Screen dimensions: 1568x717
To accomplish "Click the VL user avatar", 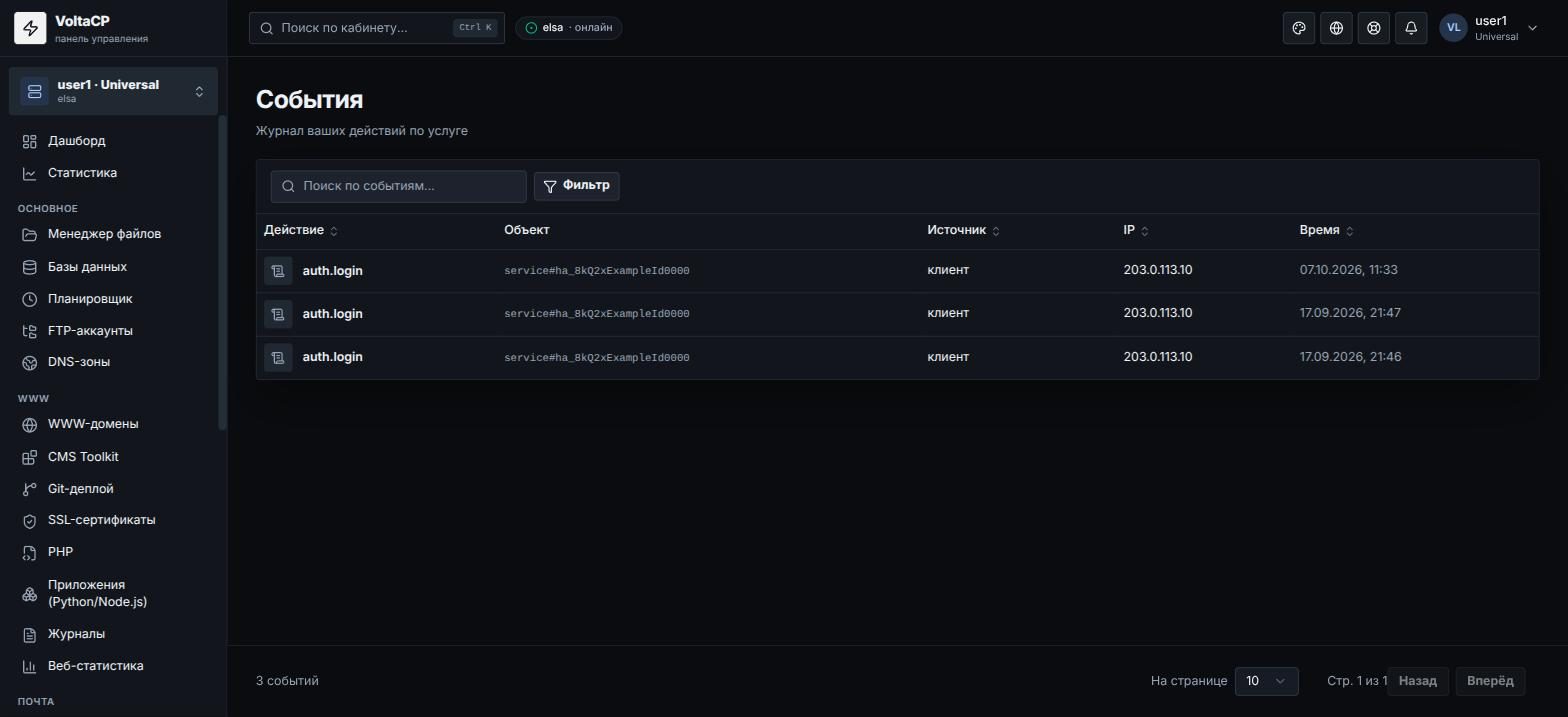I will coord(1453,28).
